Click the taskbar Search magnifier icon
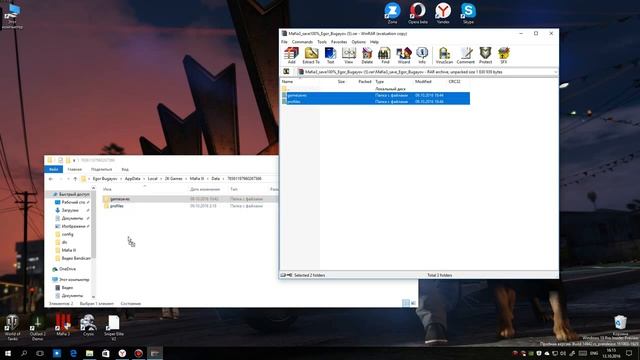Screen dimensions: 640x360 (24, 353)
